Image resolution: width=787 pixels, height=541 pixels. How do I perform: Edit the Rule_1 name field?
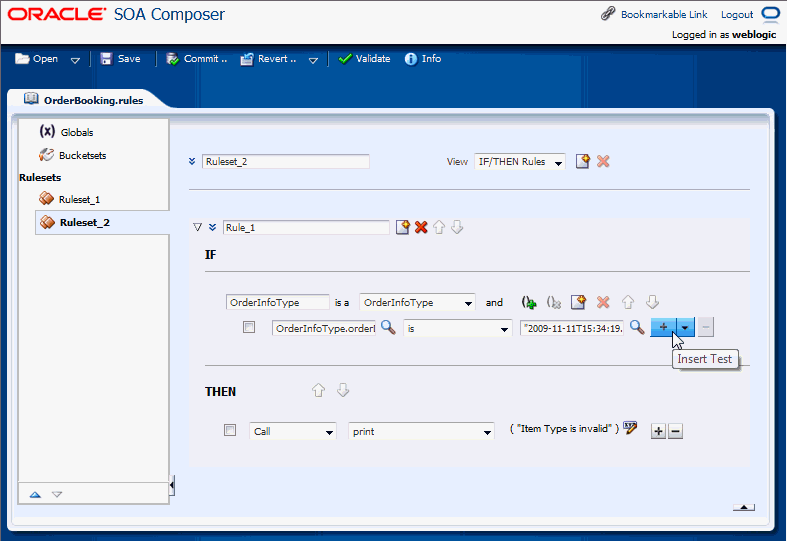[306, 227]
